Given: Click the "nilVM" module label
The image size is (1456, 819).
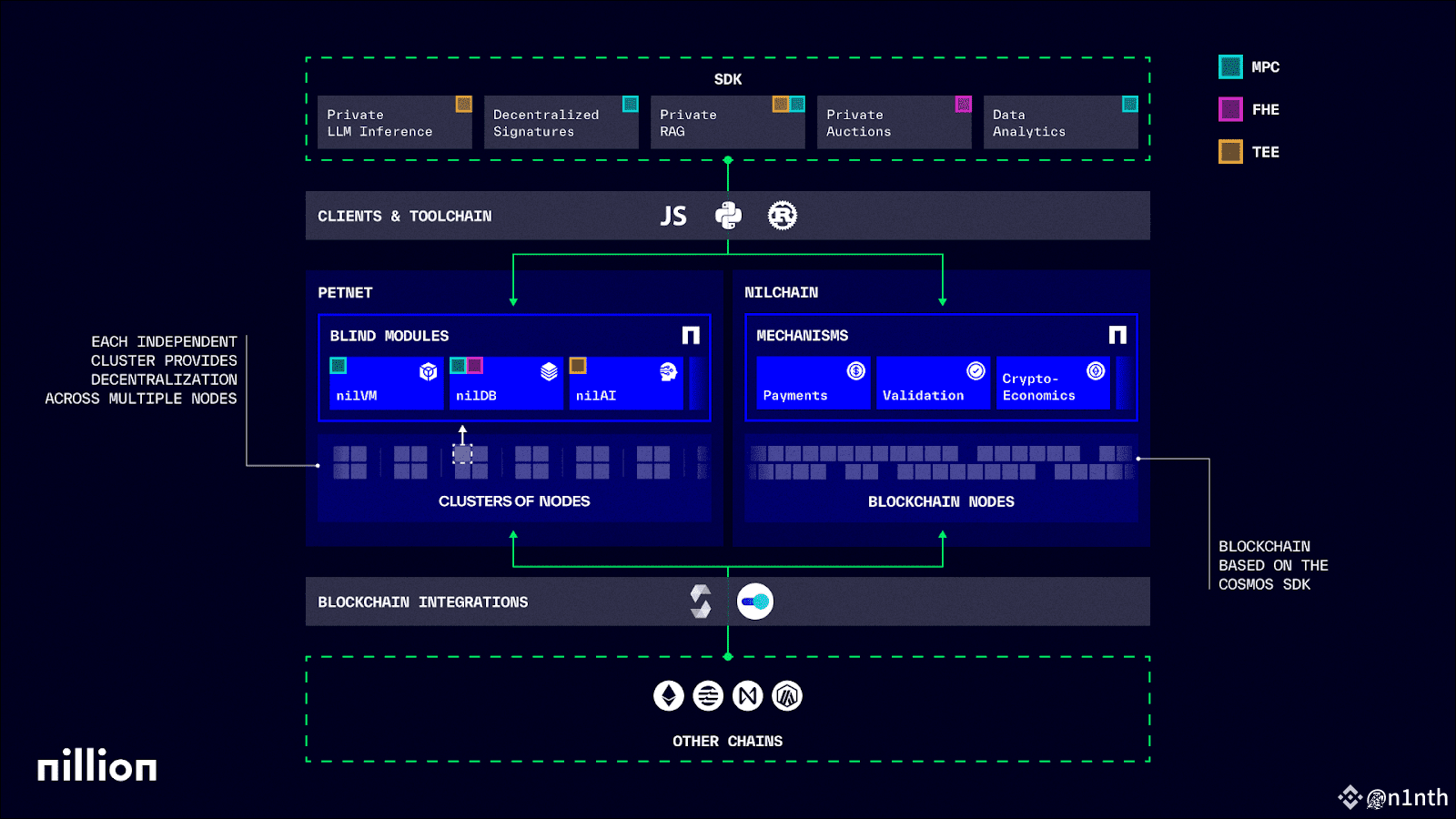Looking at the screenshot, I should pos(357,396).
